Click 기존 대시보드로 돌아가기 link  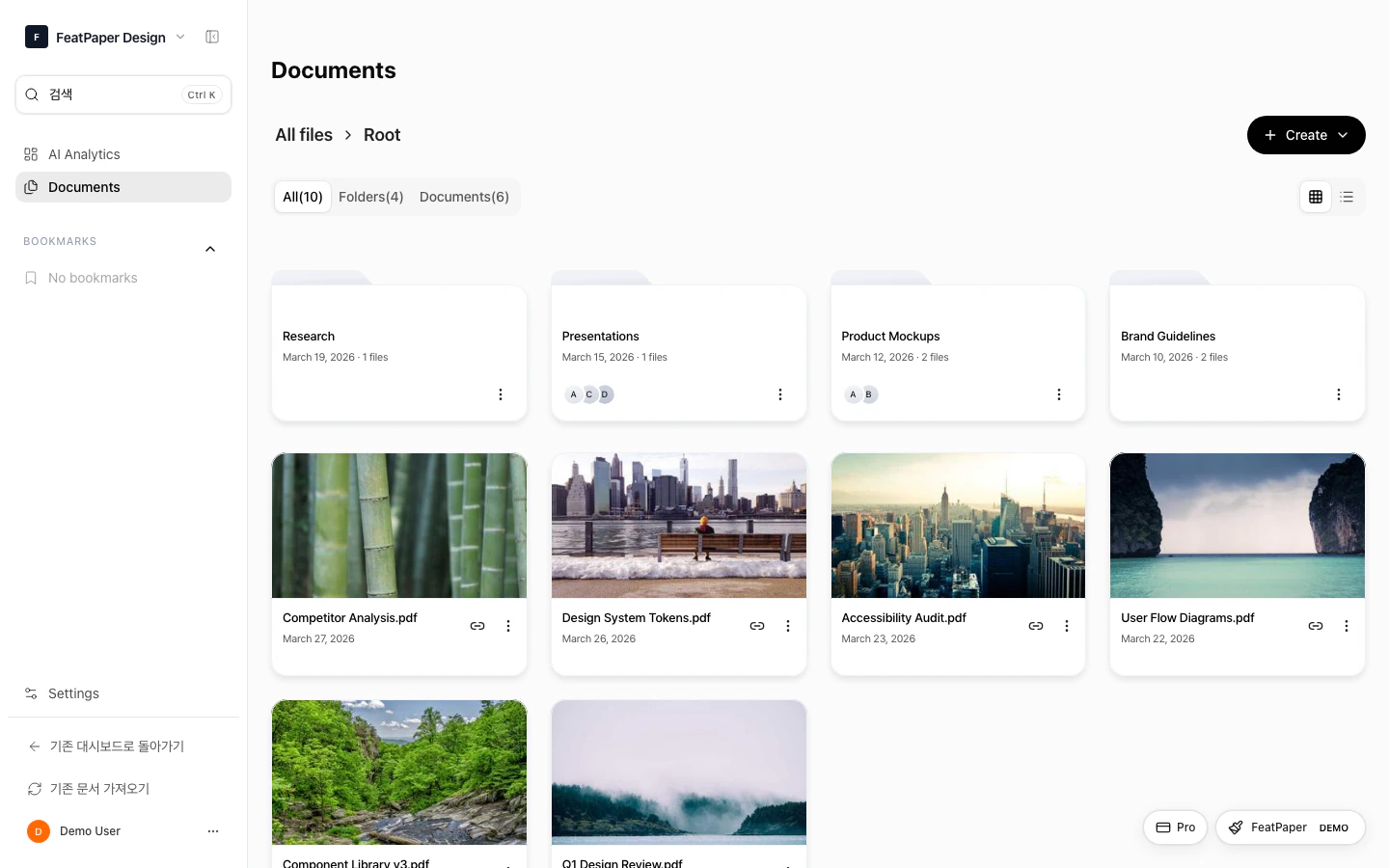pyautogui.click(x=117, y=746)
